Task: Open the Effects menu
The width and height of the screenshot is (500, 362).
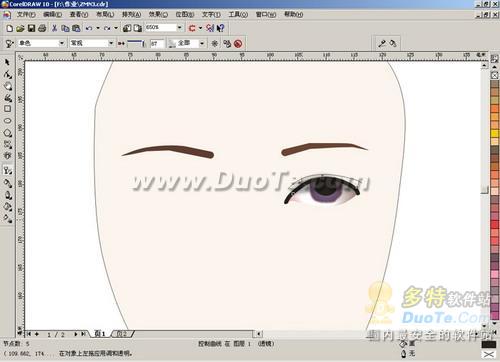Action: tap(158, 14)
